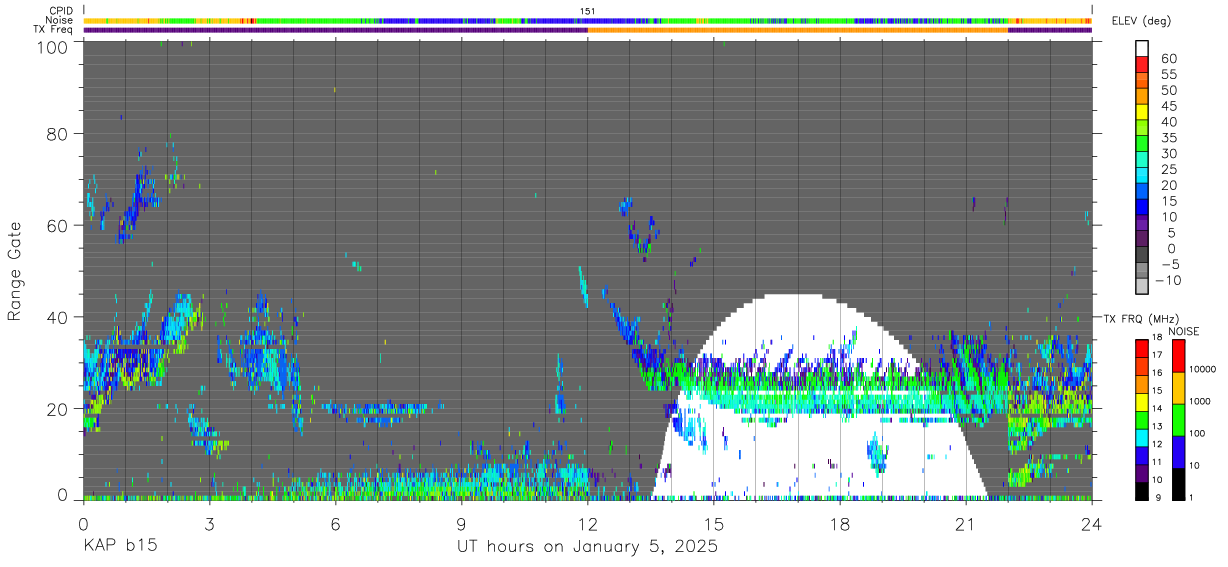Pick the cyan swatch in ELEV color bar
The width and height of the screenshot is (1228, 567).
point(1142,175)
